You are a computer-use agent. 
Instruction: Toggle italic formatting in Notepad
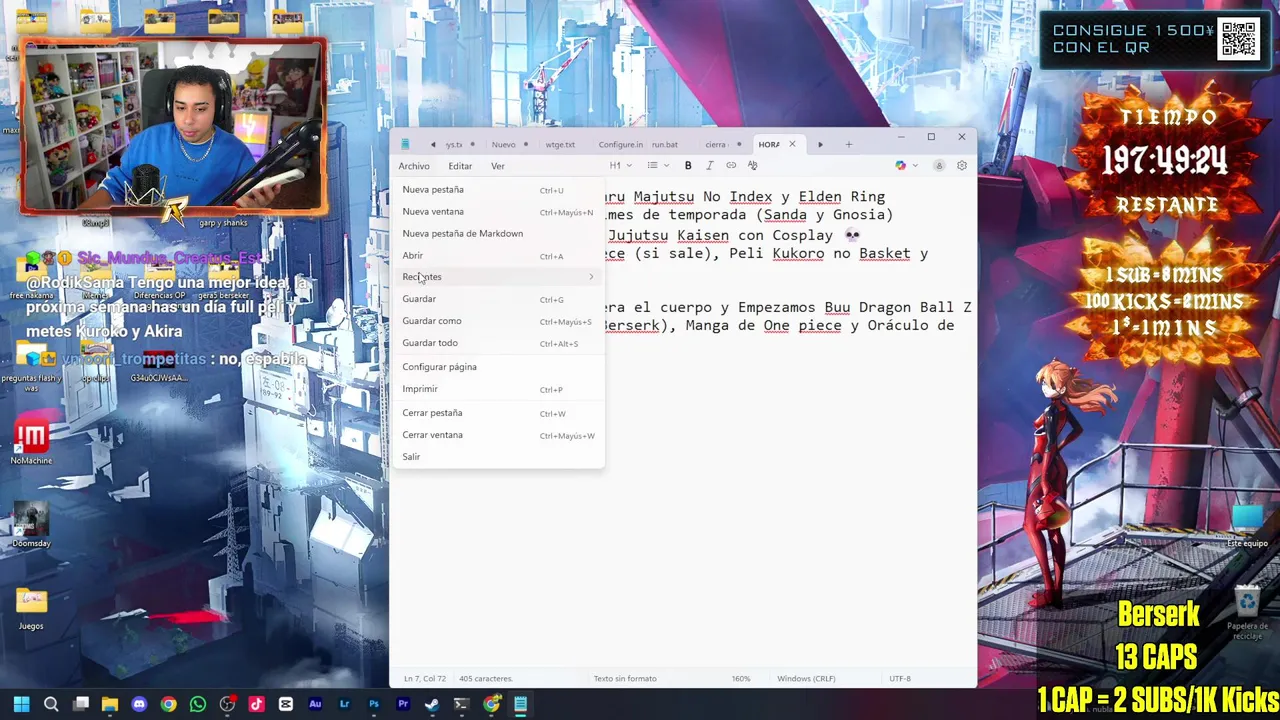[709, 166]
